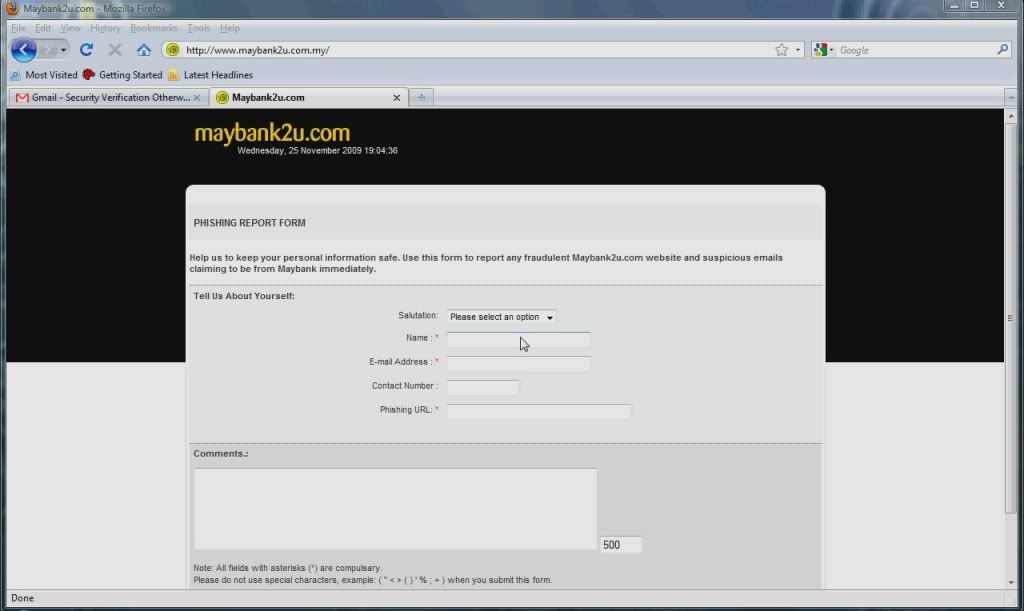Open the History menu
This screenshot has height=611, width=1024.
105,28
